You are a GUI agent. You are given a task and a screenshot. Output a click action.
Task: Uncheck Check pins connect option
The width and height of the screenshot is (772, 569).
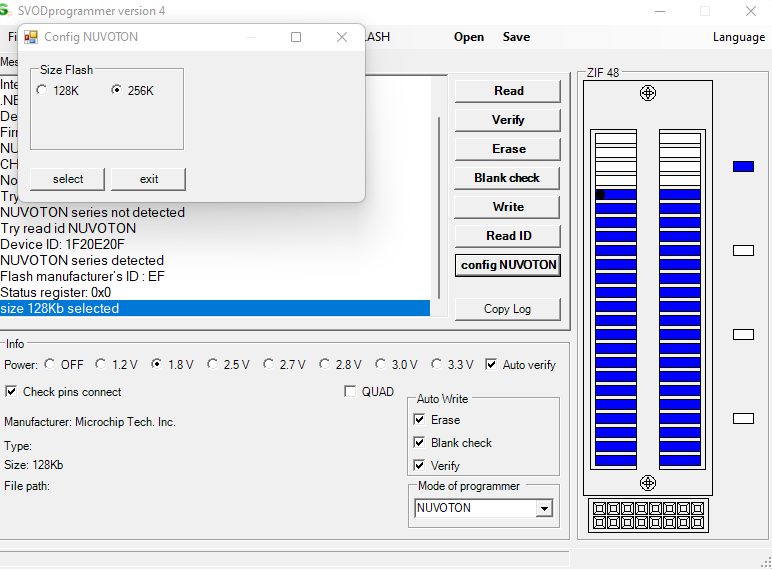12,392
